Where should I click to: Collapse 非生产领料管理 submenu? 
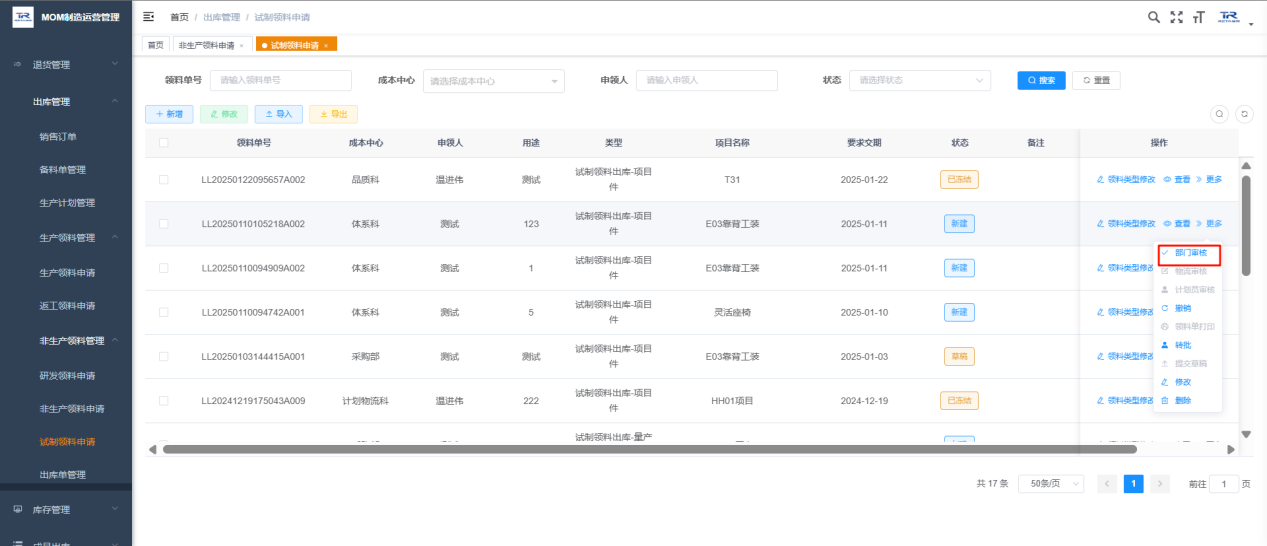(x=65, y=341)
